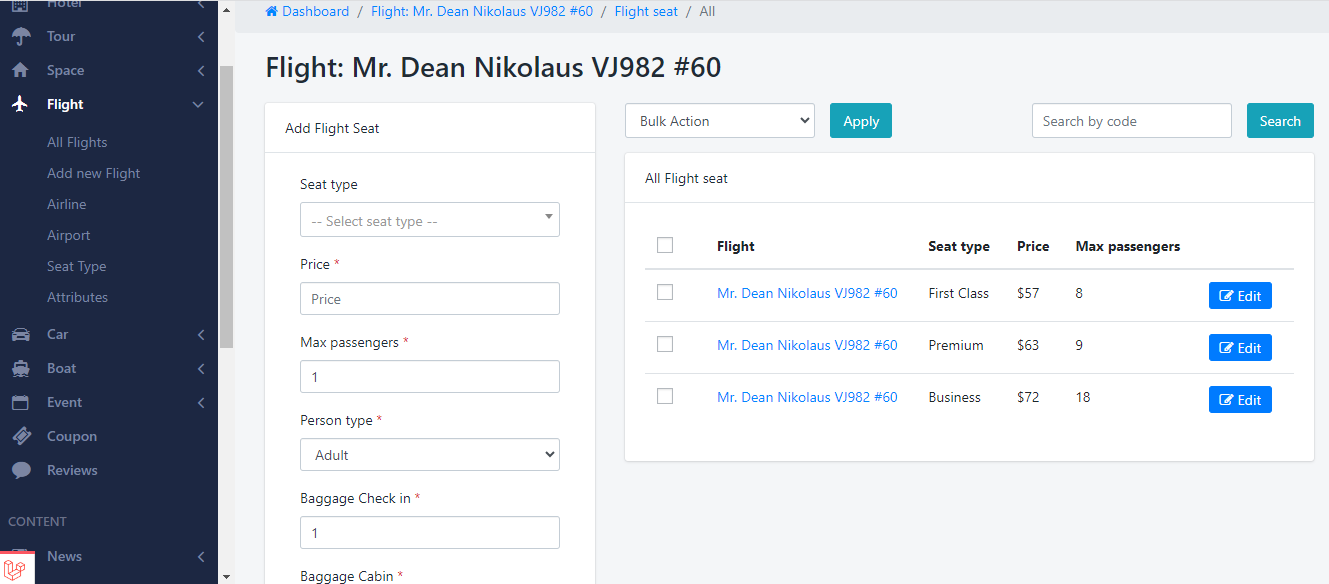Open Seat Type in the sidebar menu

76,266
